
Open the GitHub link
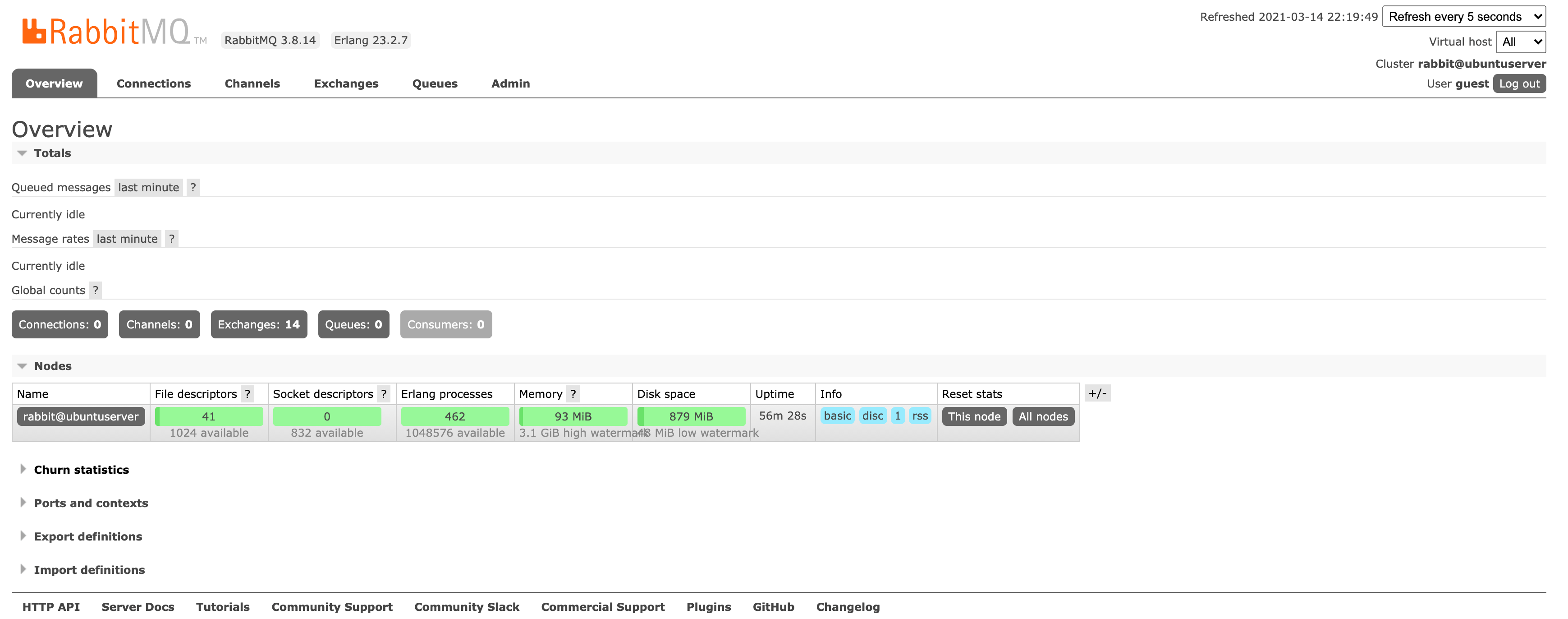[774, 607]
